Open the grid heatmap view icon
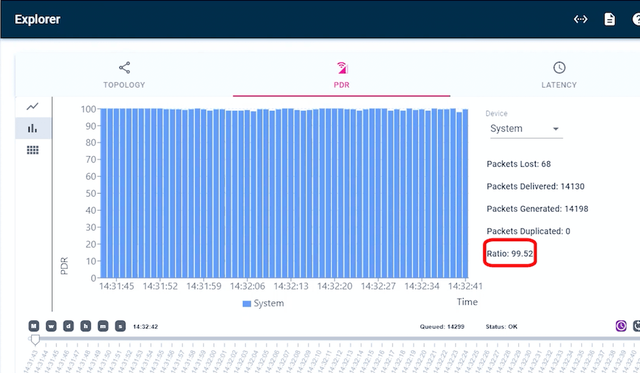Viewport: 640px width, 373px height. pos(33,150)
